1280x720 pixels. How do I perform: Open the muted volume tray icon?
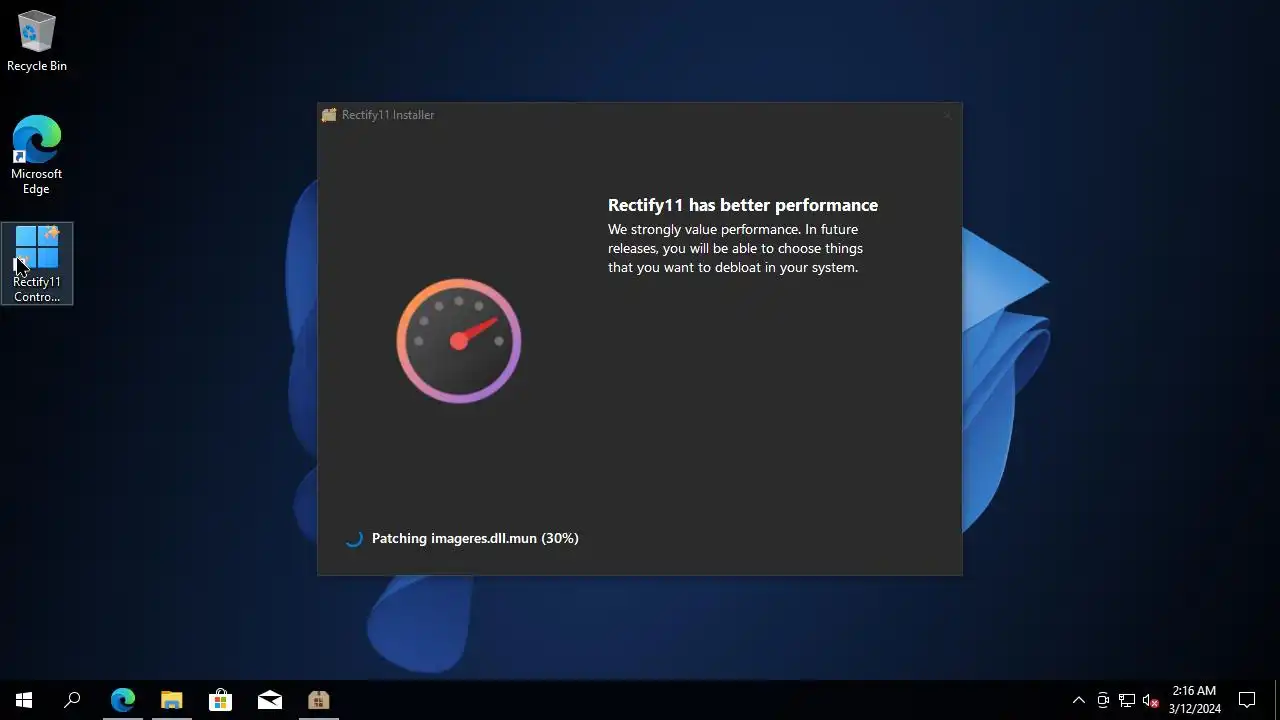click(x=1151, y=700)
